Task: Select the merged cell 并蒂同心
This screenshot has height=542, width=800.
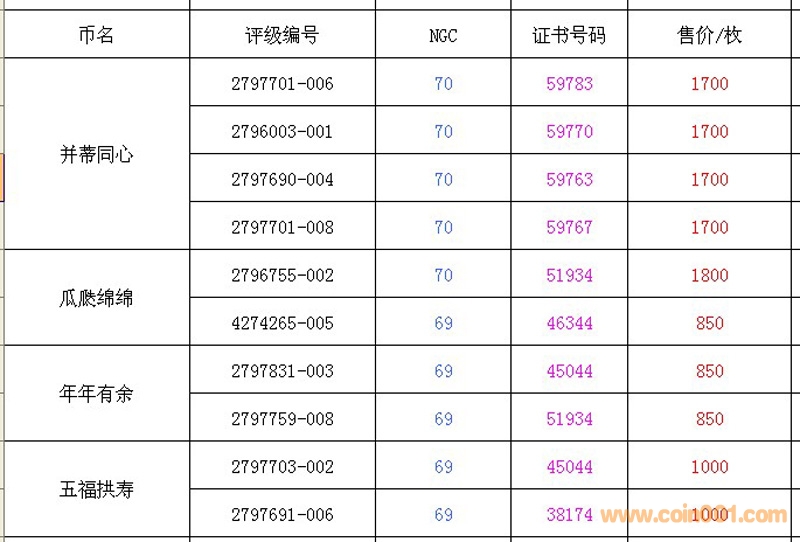Action: [x=96, y=155]
